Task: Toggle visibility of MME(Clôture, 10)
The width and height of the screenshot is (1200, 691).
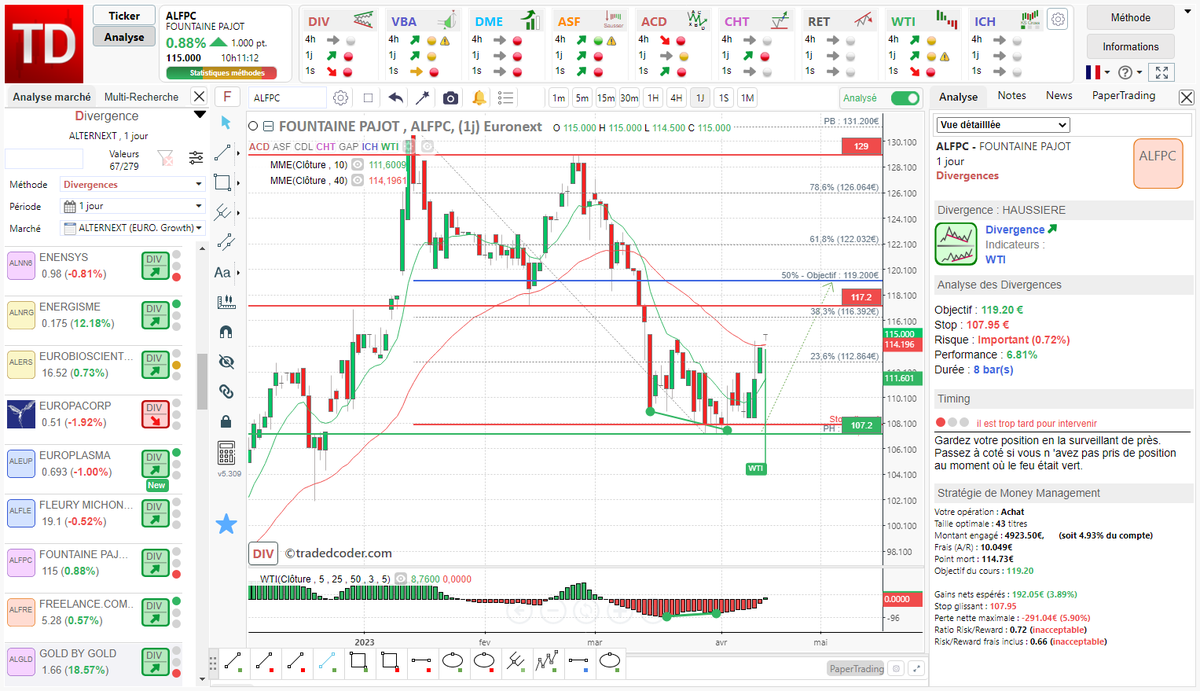Action: [359, 165]
